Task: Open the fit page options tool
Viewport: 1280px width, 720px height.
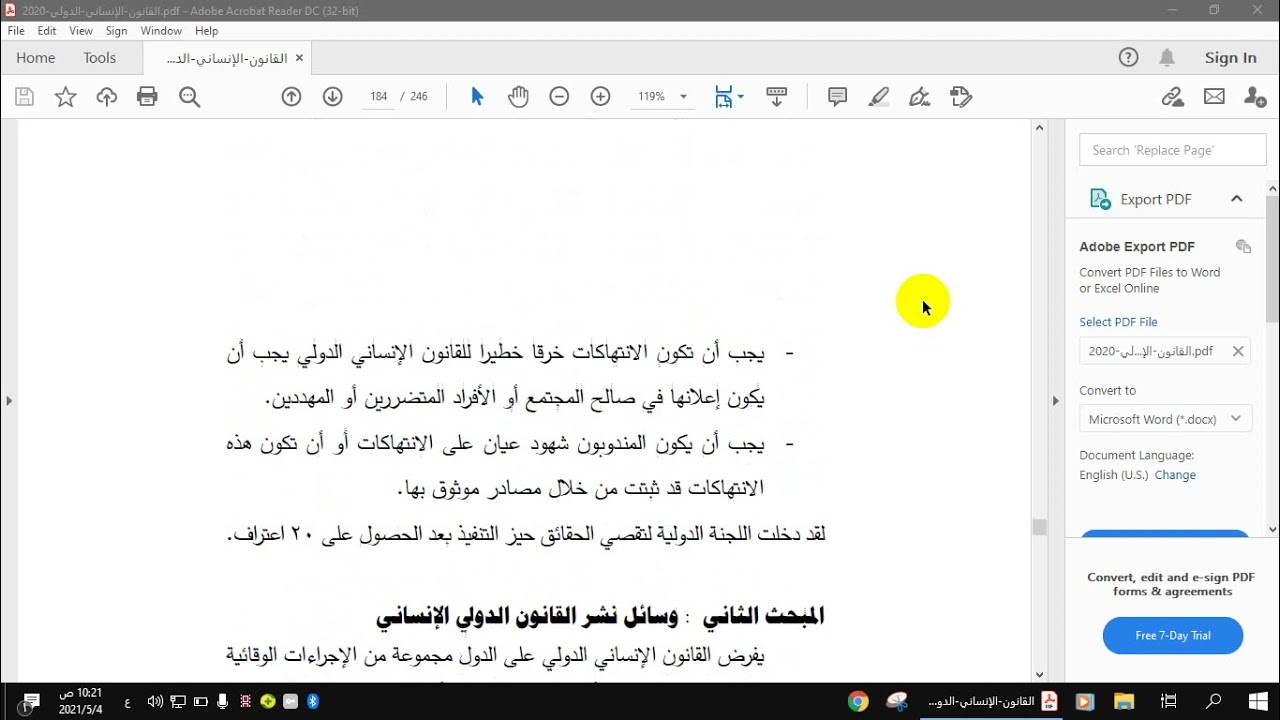Action: [729, 97]
